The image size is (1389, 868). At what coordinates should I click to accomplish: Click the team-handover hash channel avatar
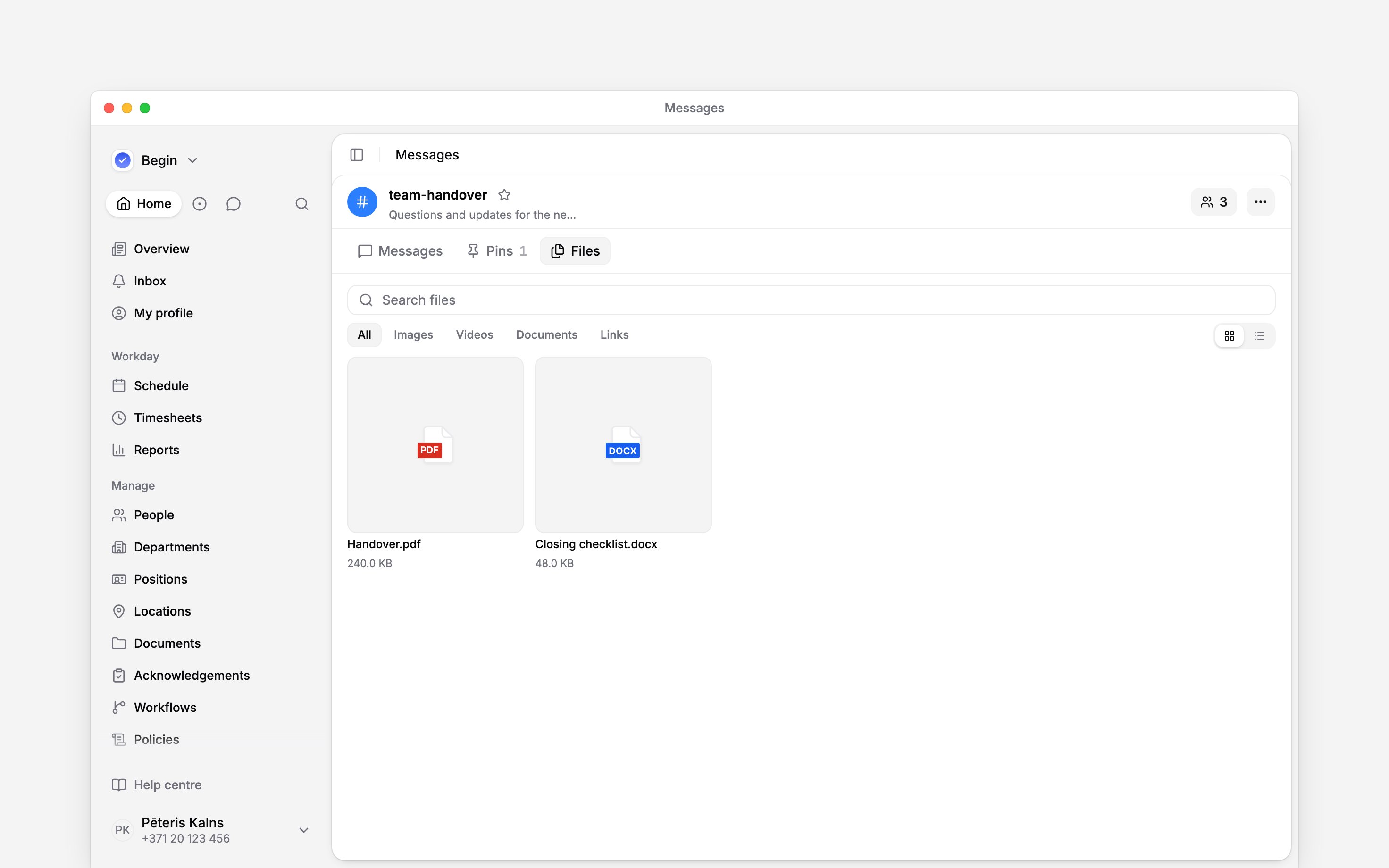tap(362, 202)
